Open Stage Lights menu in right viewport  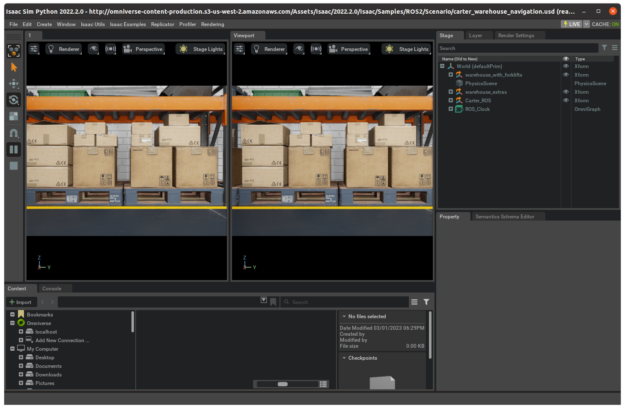[x=407, y=49]
